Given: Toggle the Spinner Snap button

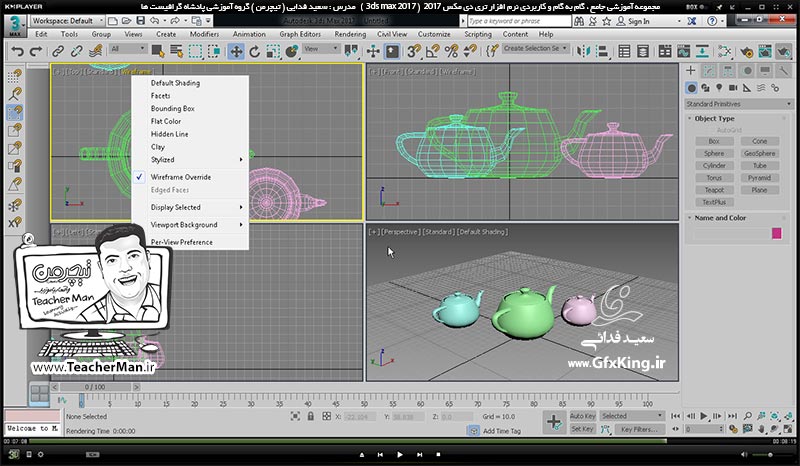Looking at the screenshot, I should tap(470, 52).
